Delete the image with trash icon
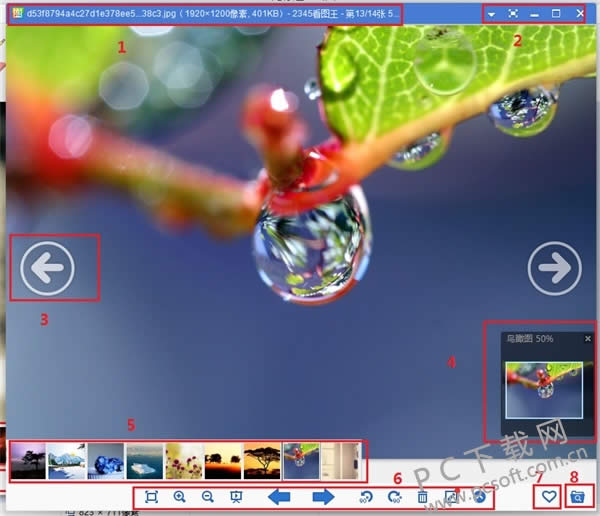The width and height of the screenshot is (600, 516). coord(422,497)
